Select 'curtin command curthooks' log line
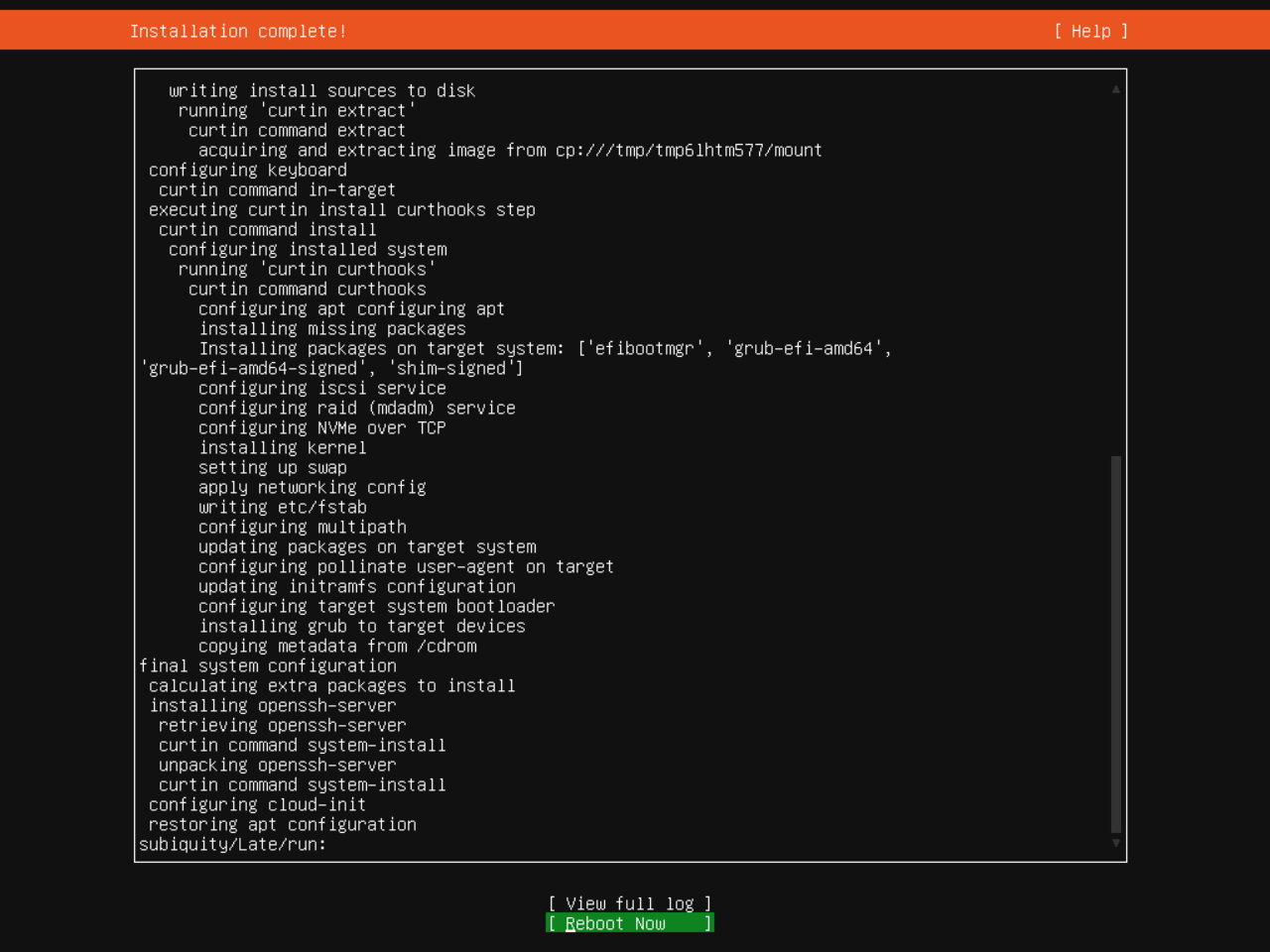Screen dimensions: 1270x952 click(x=308, y=289)
